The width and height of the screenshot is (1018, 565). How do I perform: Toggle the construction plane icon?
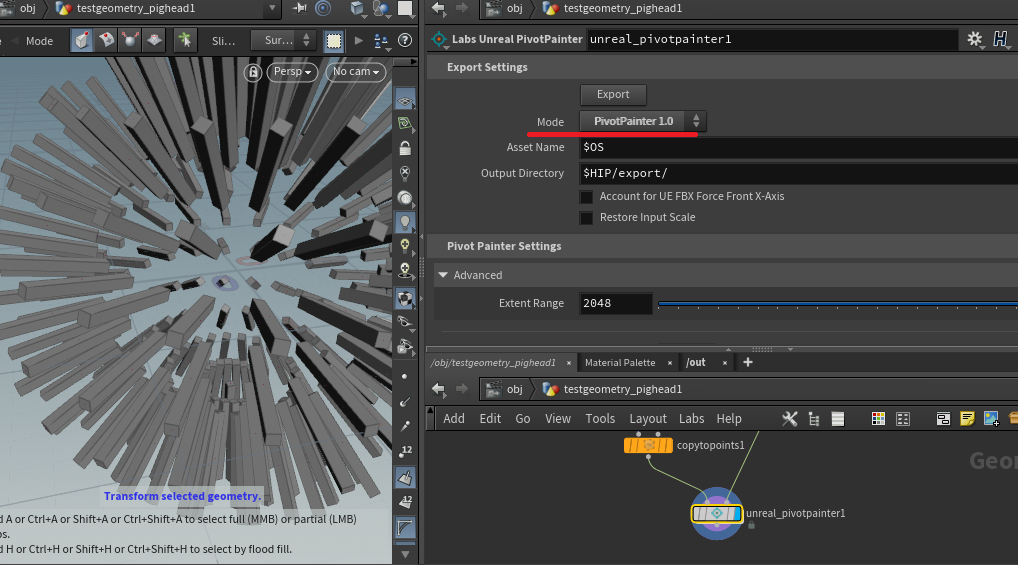click(x=405, y=123)
